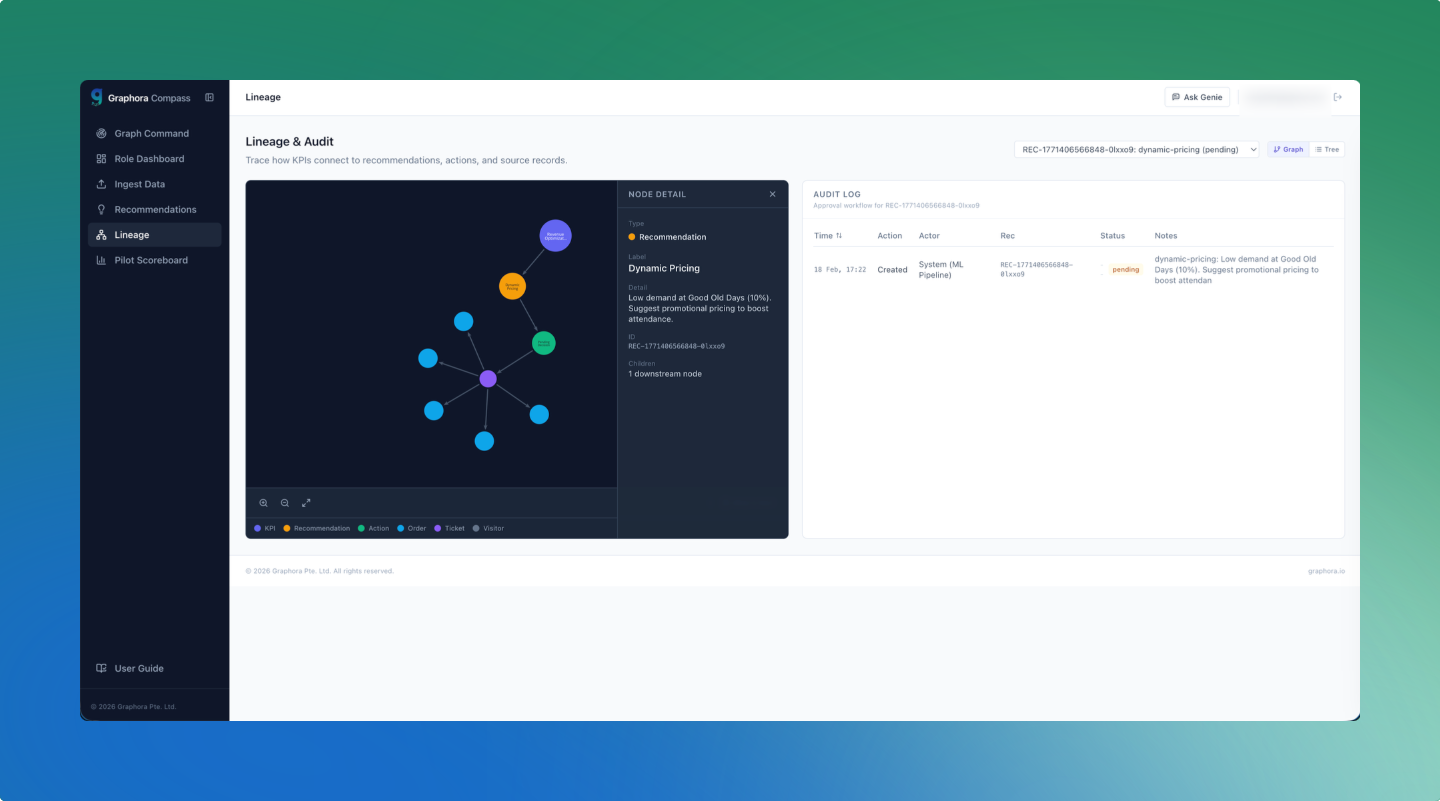This screenshot has width=1440, height=801.
Task: Select the green Action node
Action: click(x=543, y=343)
